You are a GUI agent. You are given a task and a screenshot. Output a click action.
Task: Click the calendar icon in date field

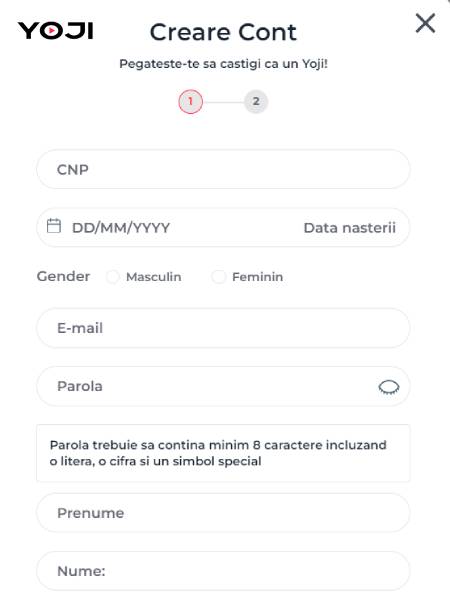54,226
